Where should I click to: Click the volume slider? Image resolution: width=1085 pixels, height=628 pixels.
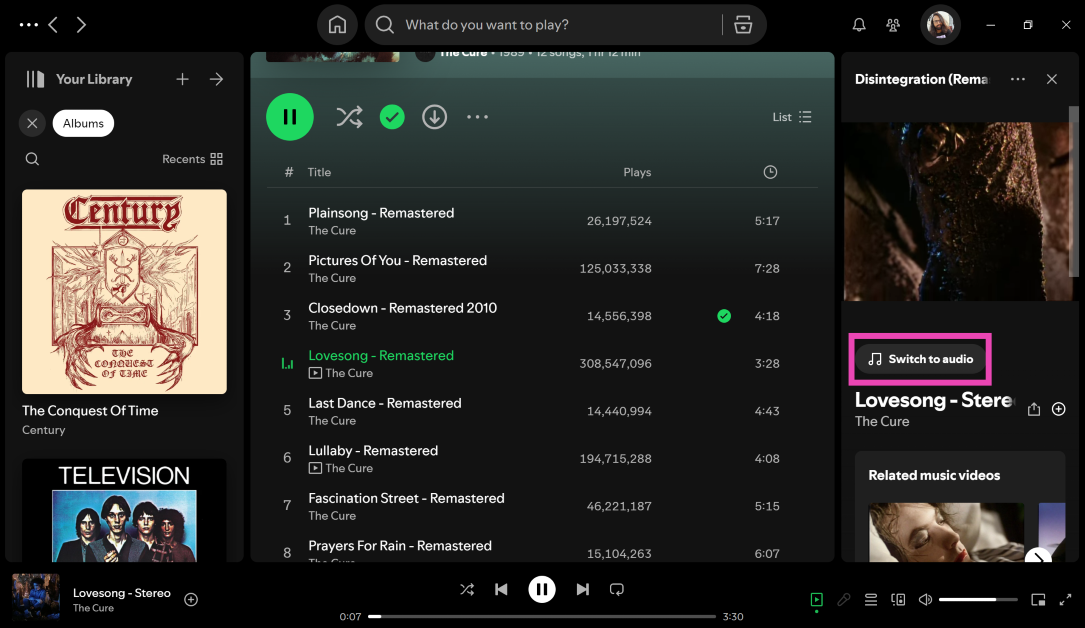[977, 600]
